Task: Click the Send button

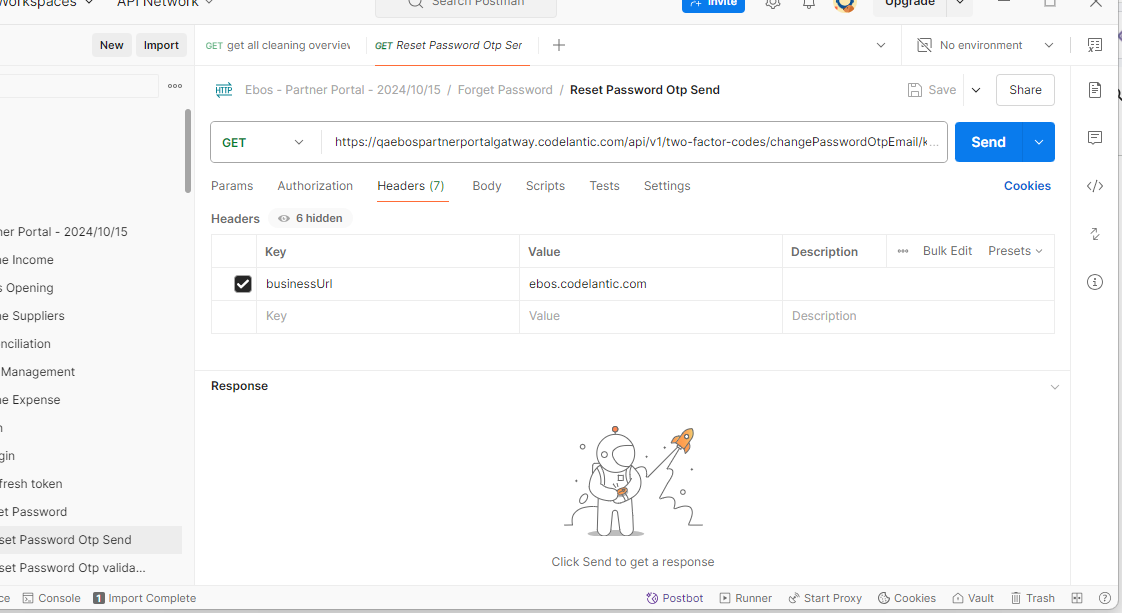Action: point(989,142)
